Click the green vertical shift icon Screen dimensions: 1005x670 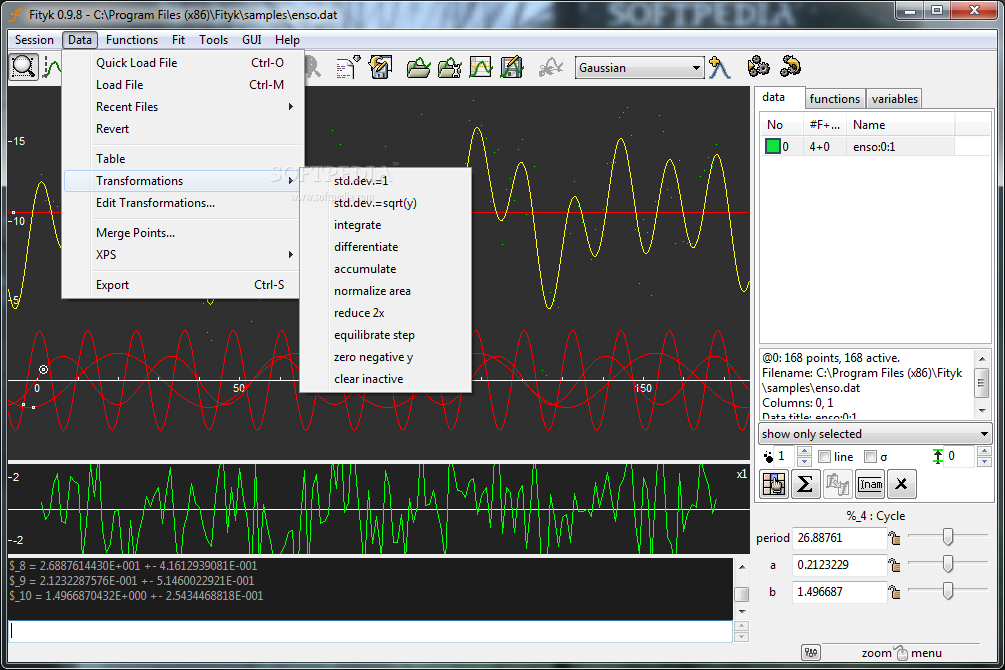938,456
